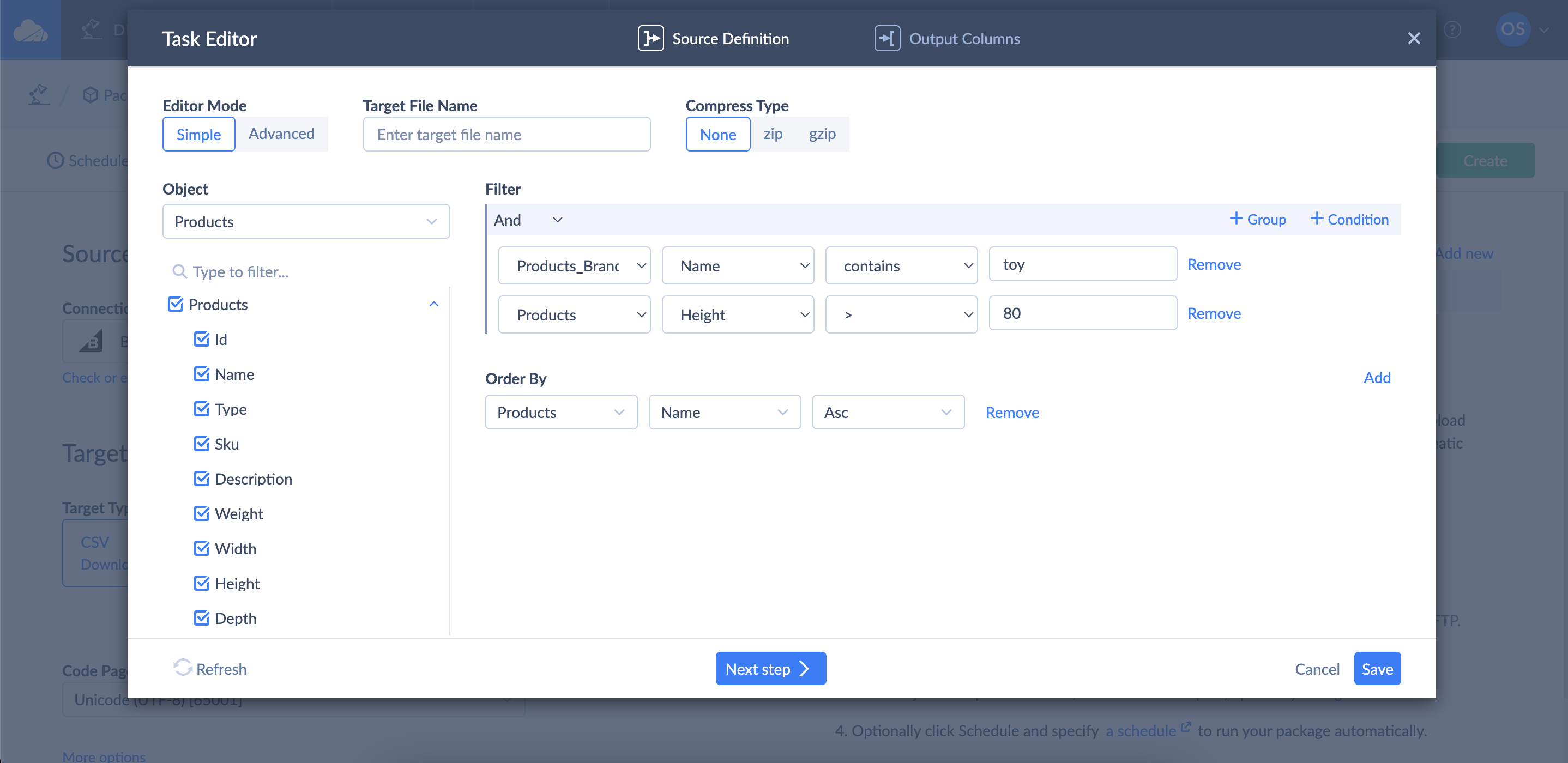Open the And logical operator dropdown
Viewport: 1568px width, 763px height.
point(528,220)
